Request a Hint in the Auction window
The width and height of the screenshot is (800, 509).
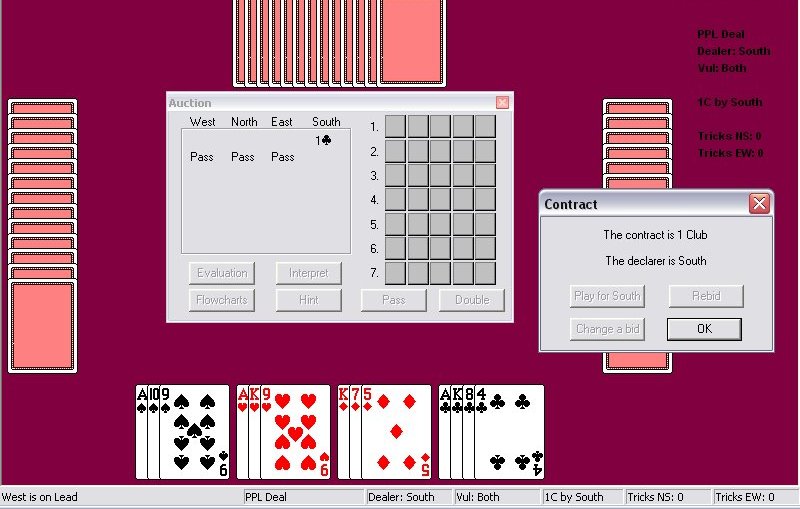click(309, 300)
